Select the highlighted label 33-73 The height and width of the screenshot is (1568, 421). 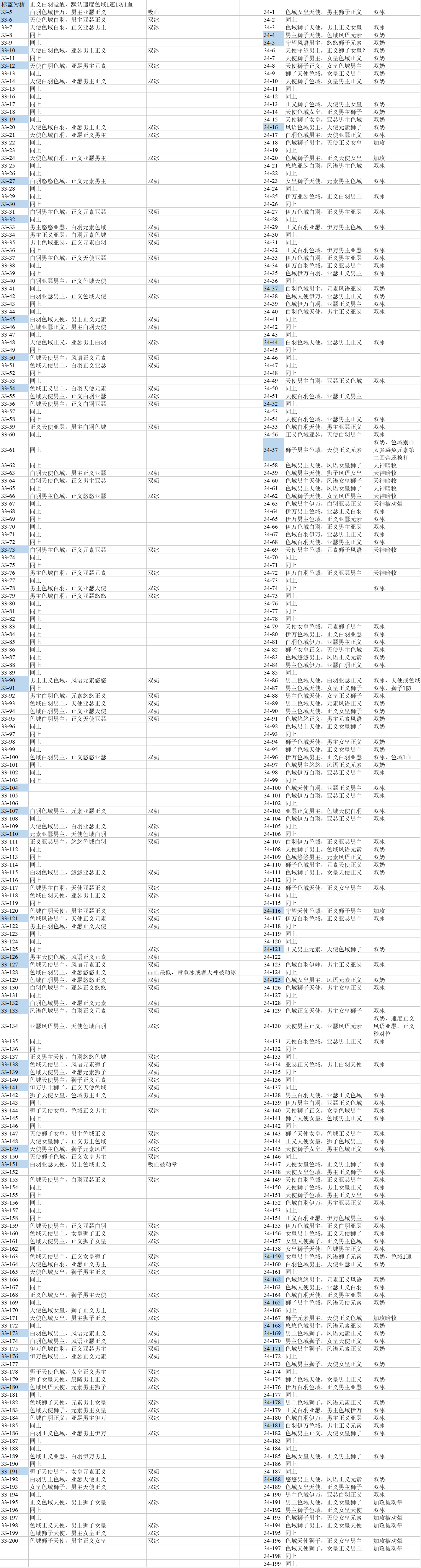coord(14,550)
